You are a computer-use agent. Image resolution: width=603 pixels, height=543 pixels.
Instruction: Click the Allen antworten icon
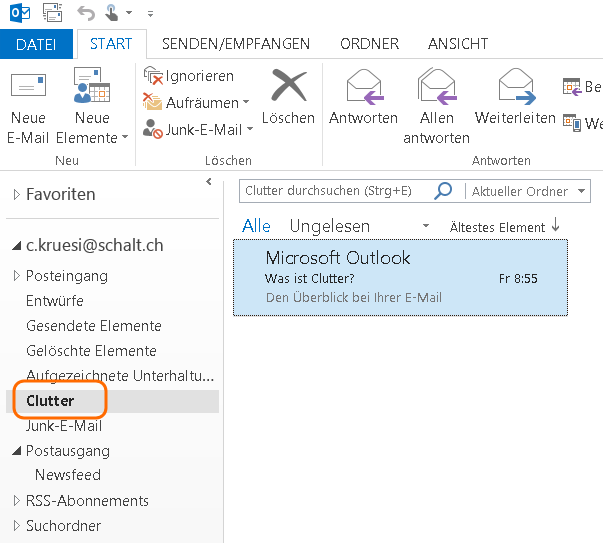pos(436,88)
